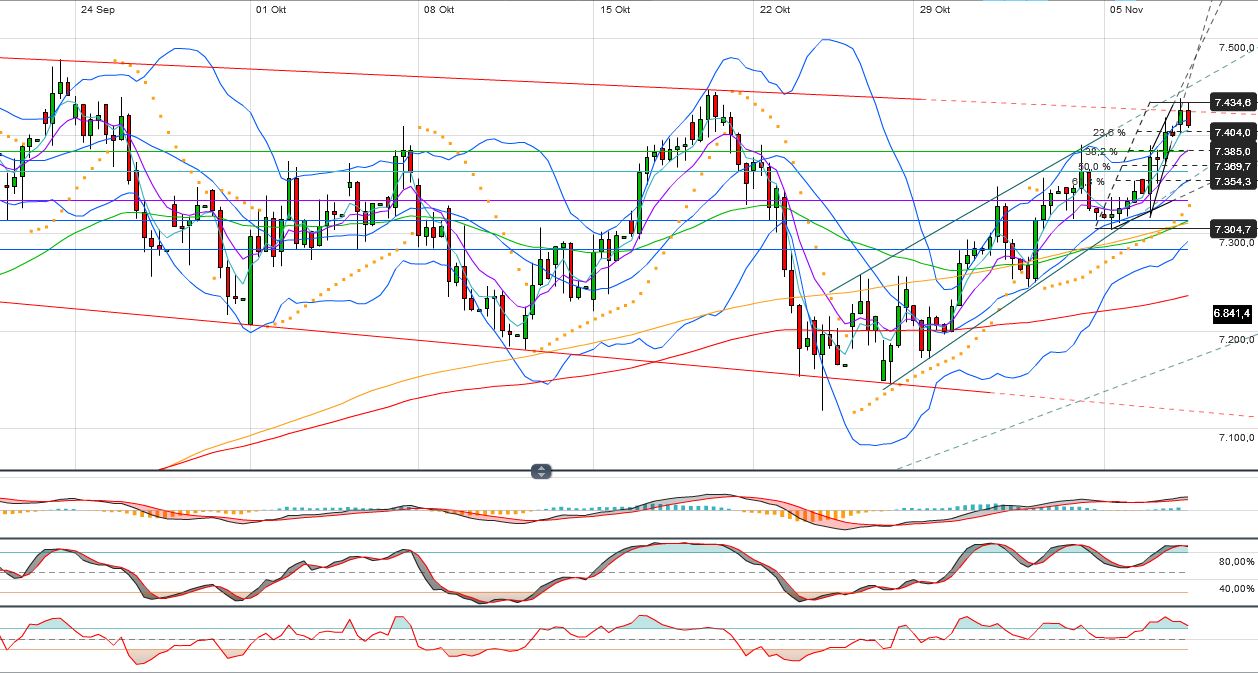
Task: Click the 01 Okt date label
Action: click(272, 9)
